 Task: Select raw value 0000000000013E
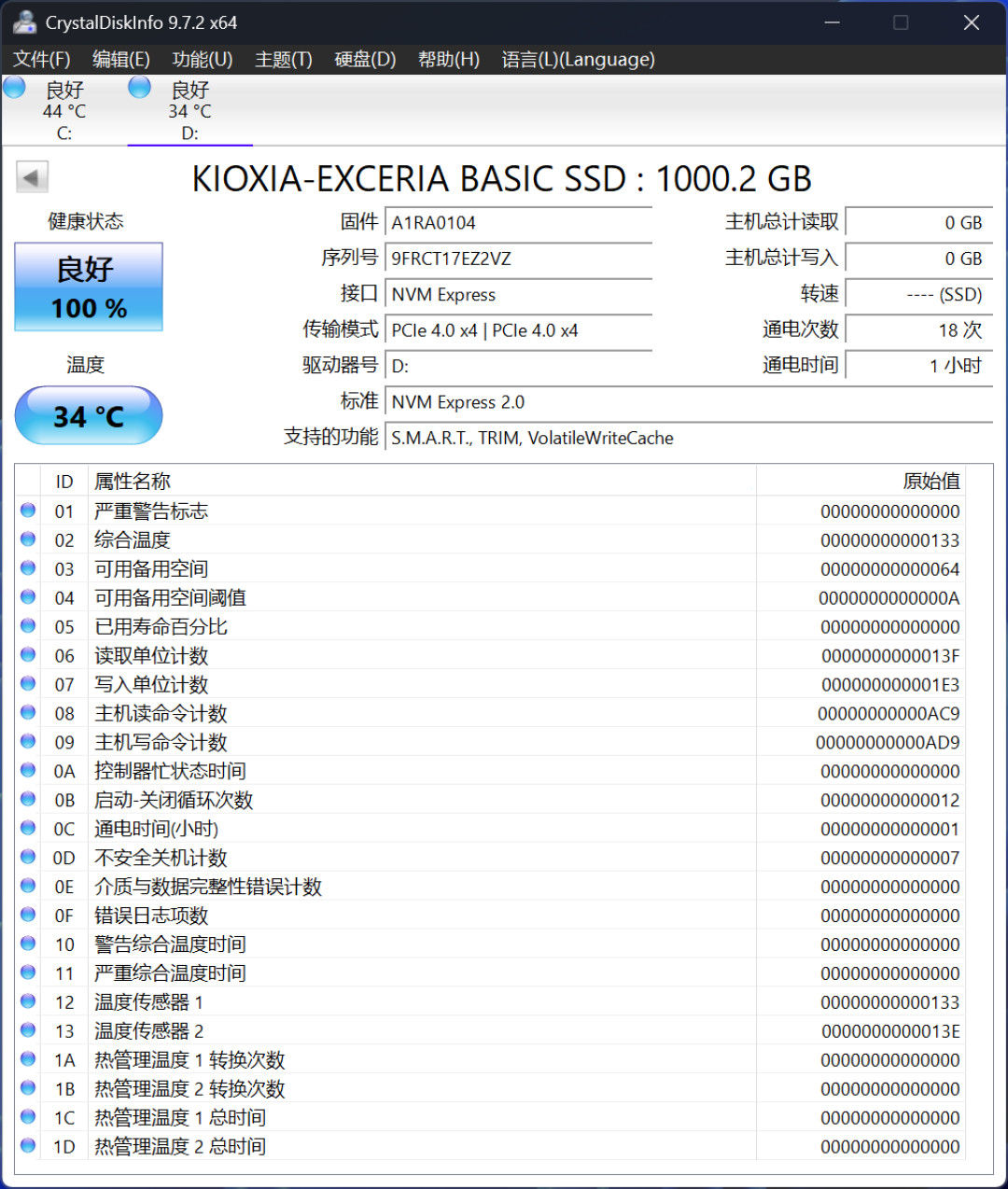(890, 1031)
